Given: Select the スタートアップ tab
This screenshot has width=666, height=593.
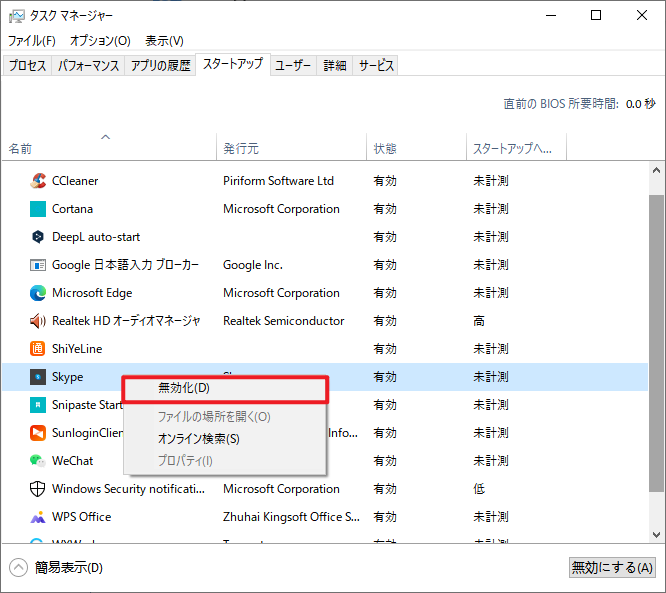Looking at the screenshot, I should click(x=233, y=64).
